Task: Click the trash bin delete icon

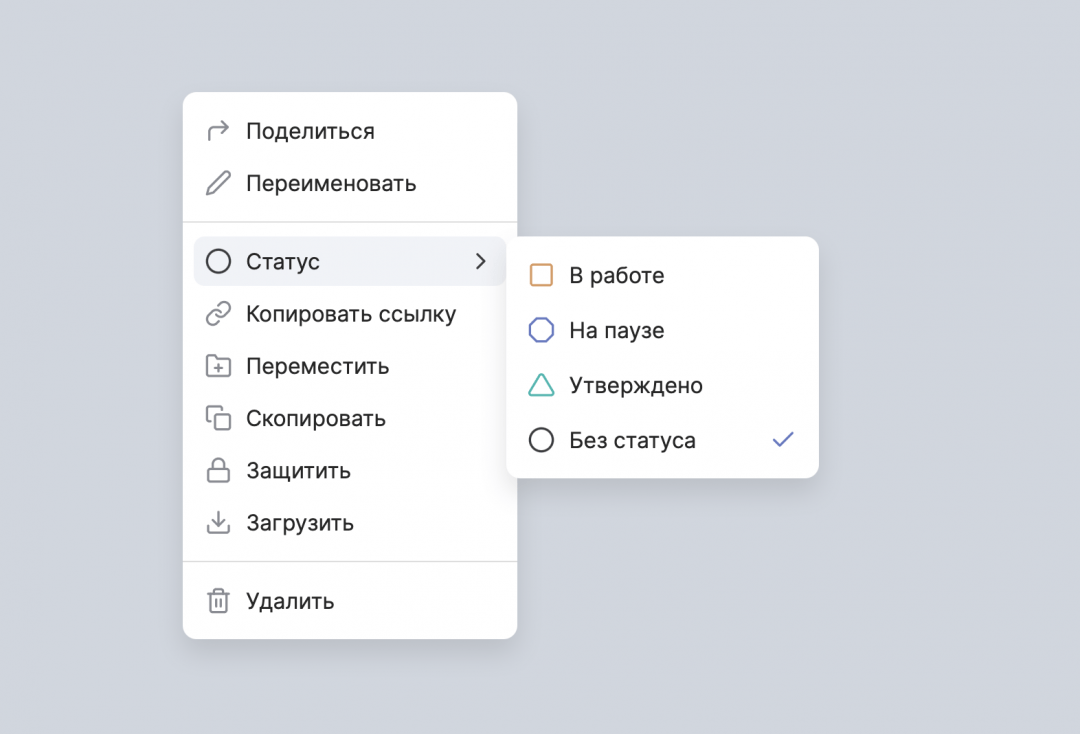Action: pyautogui.click(x=217, y=601)
